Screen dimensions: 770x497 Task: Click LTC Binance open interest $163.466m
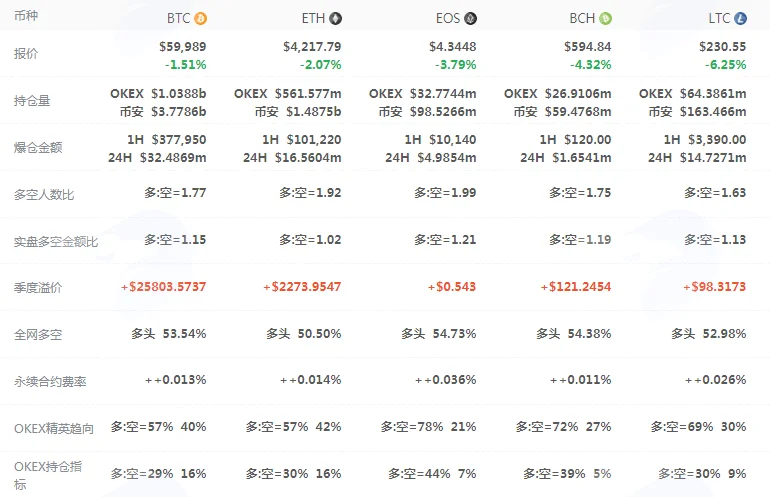coord(713,112)
